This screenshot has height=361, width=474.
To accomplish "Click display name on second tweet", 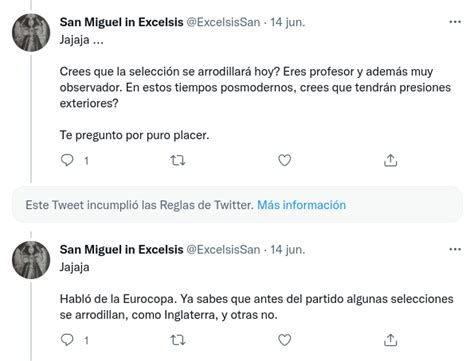I will 121,249.
